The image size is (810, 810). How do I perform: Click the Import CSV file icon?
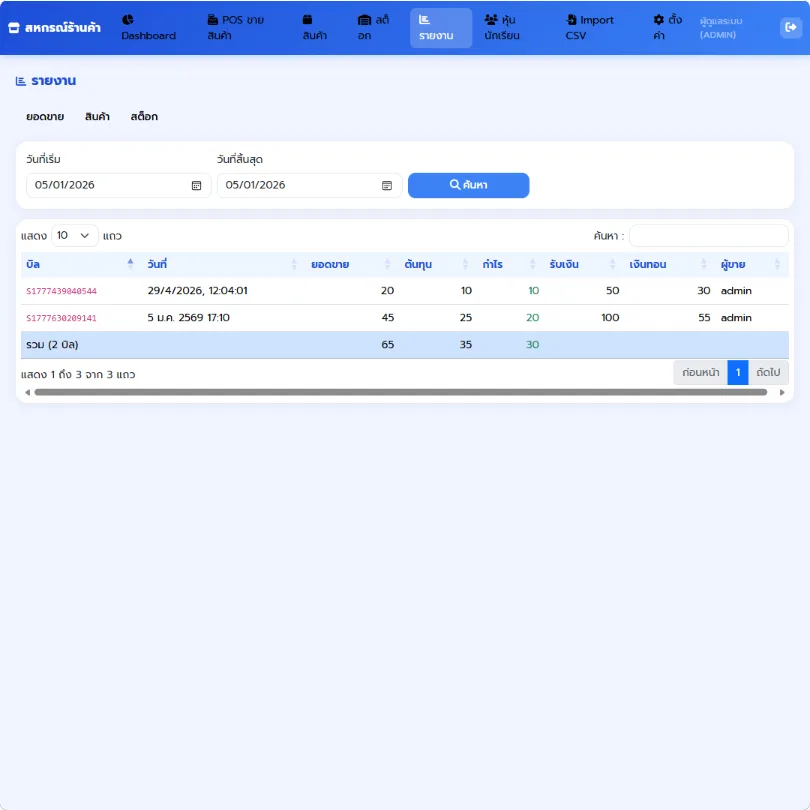pyautogui.click(x=571, y=20)
